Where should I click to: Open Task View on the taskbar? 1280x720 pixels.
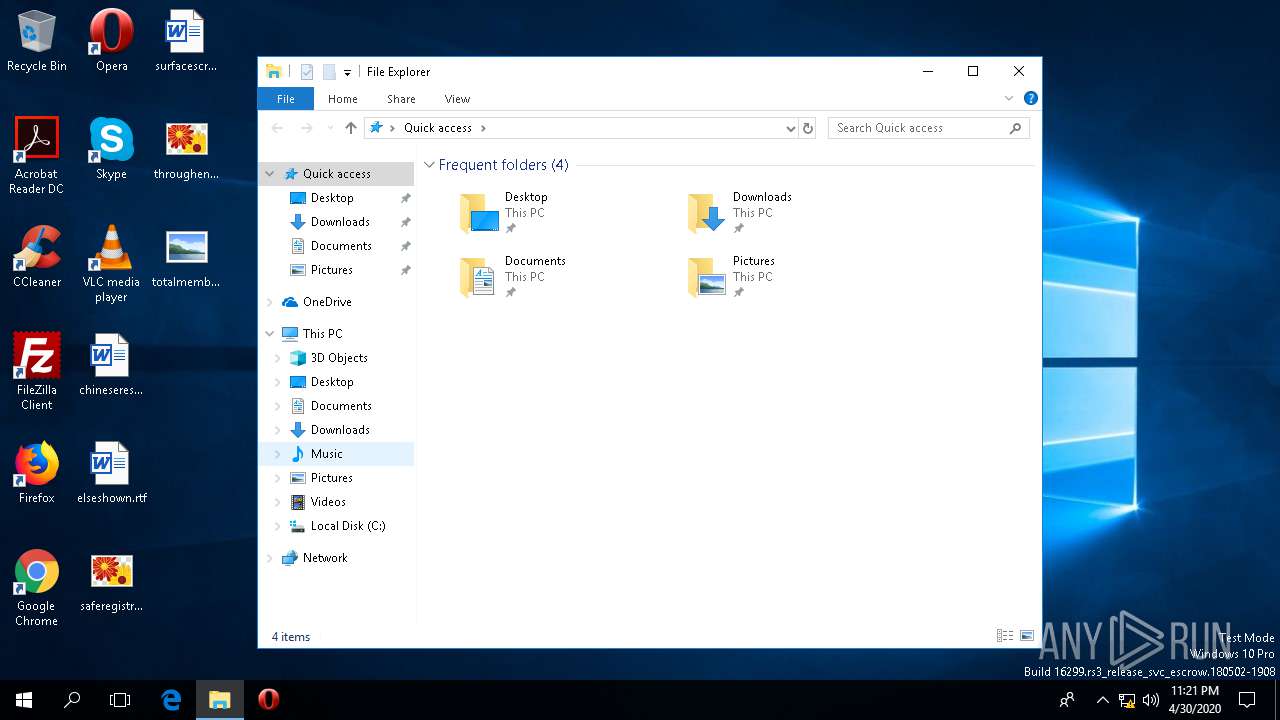[x=120, y=700]
